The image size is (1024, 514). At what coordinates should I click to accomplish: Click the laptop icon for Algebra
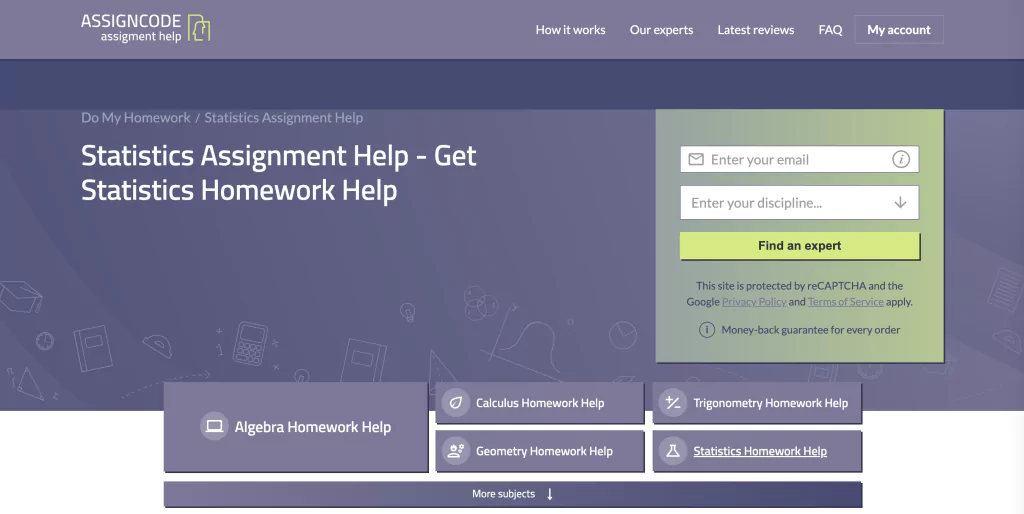[x=214, y=426]
